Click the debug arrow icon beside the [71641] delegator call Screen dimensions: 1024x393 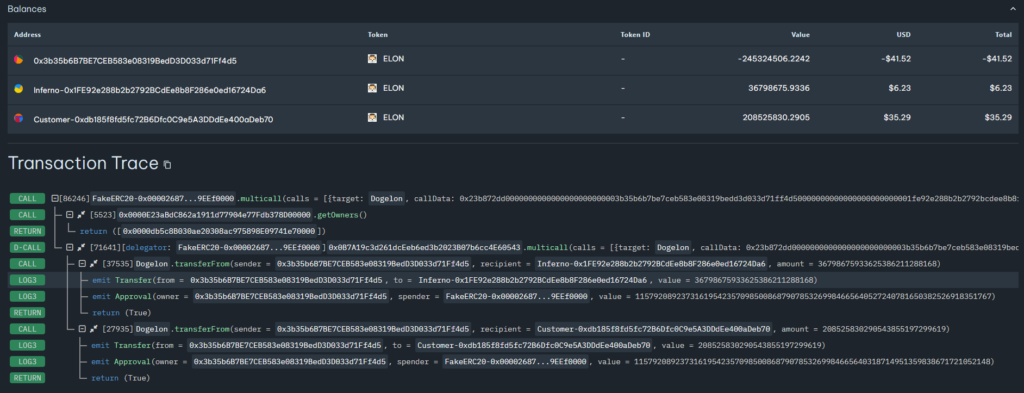82,247
